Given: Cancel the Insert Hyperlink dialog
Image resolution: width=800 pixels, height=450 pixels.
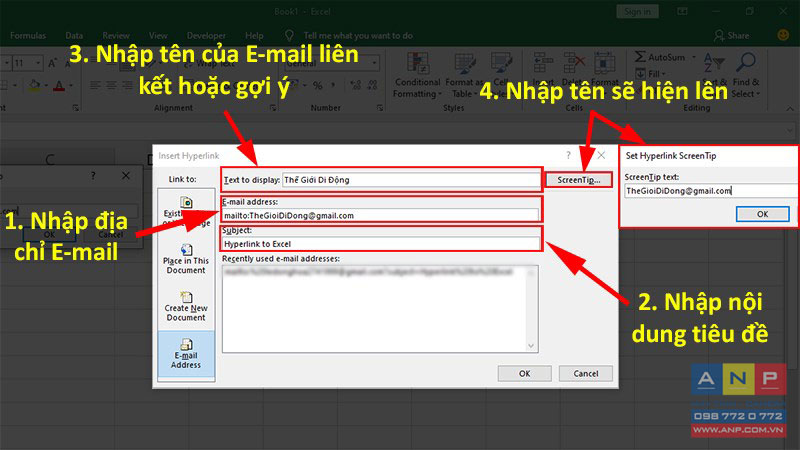Looking at the screenshot, I should coord(586,373).
